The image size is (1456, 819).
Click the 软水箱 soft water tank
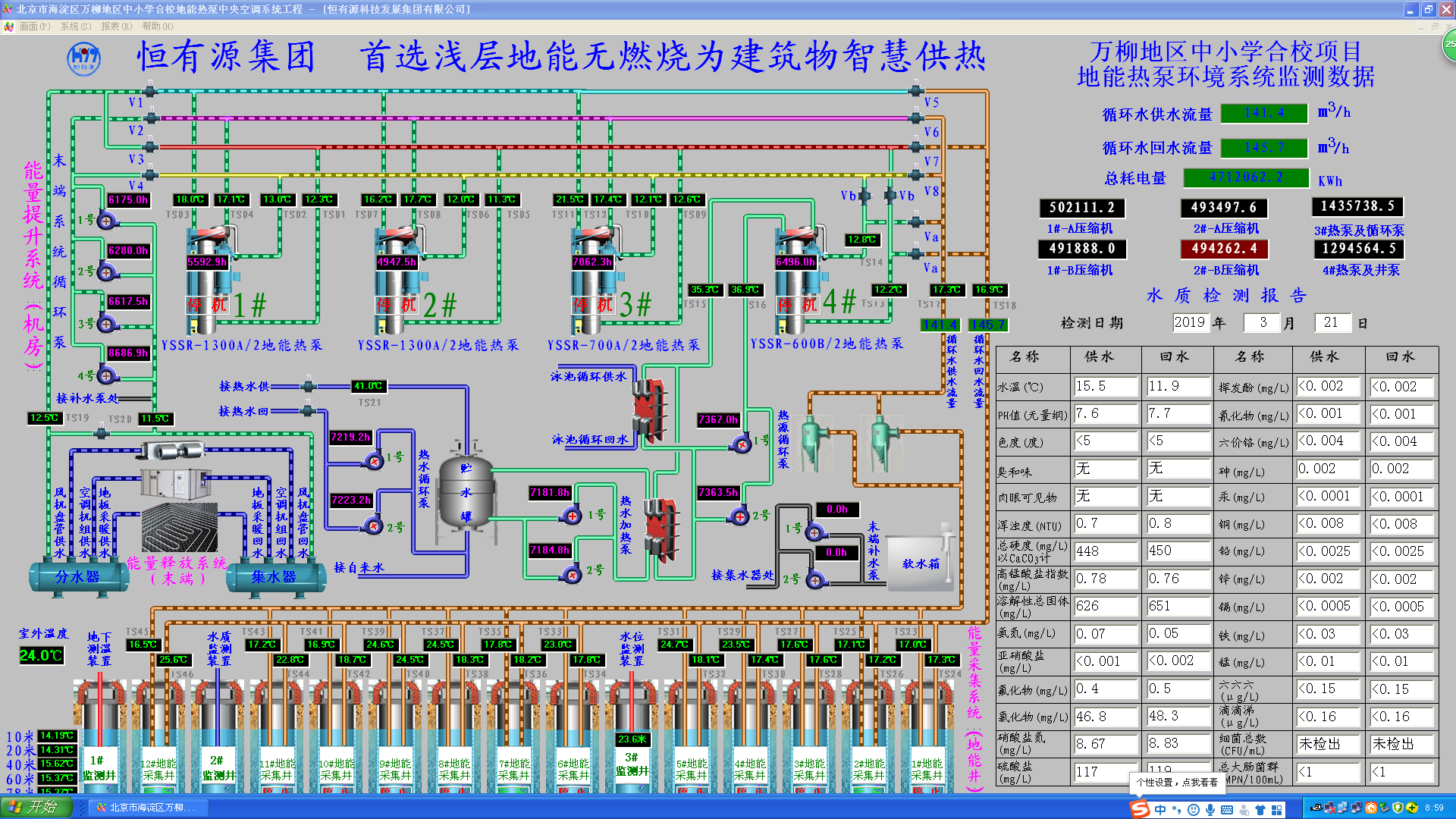point(921,562)
